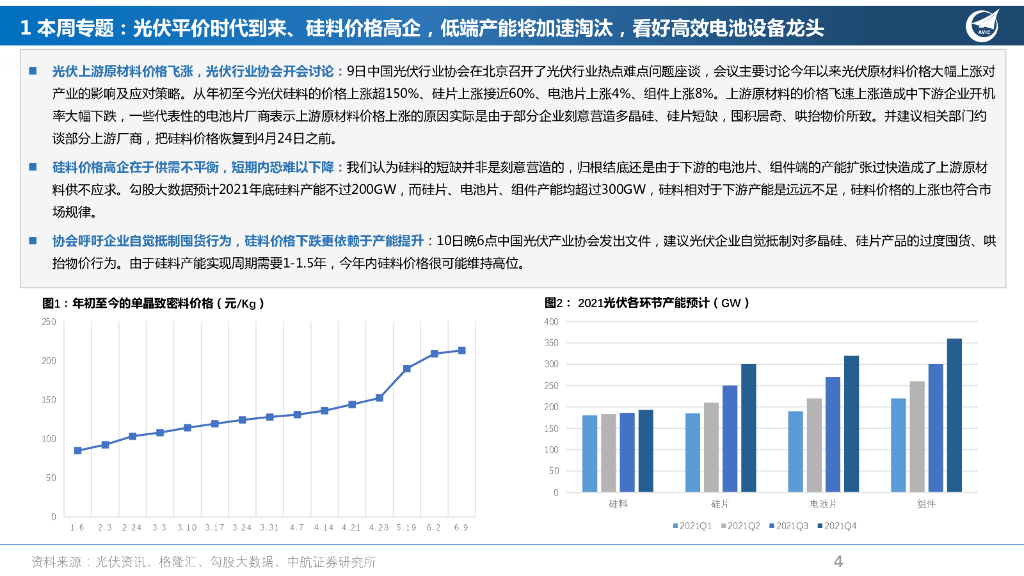Click the 5.19 data point marker
The width and height of the screenshot is (1024, 576).
[x=407, y=368]
